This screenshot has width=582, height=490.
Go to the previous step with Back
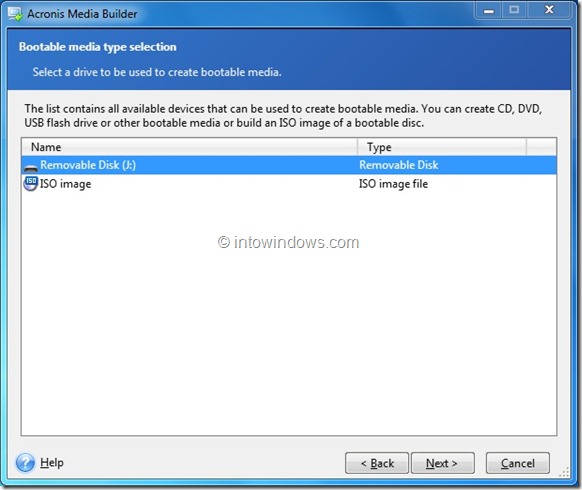pyautogui.click(x=377, y=463)
